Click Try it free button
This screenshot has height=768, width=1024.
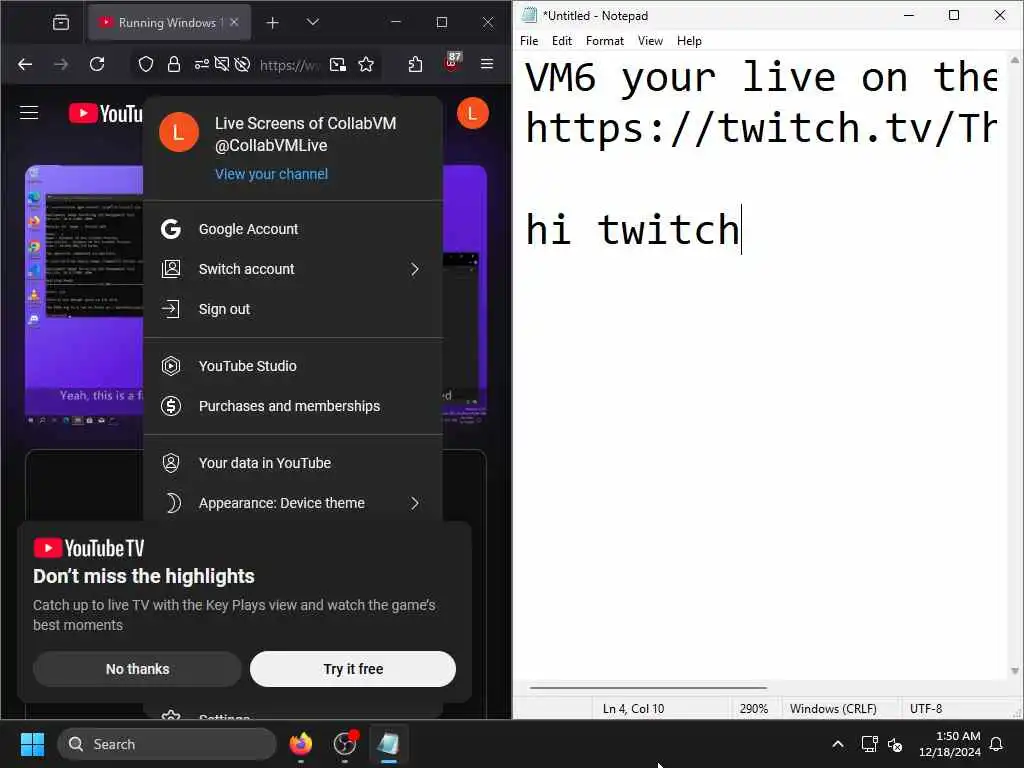pos(353,669)
